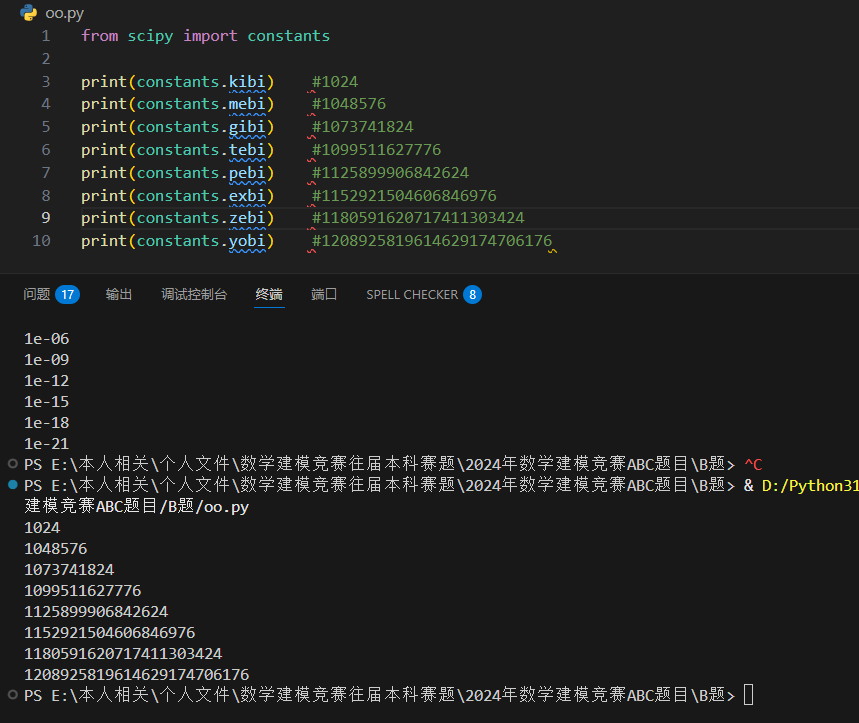Click the Python file icon beside oo.py

[x=28, y=13]
